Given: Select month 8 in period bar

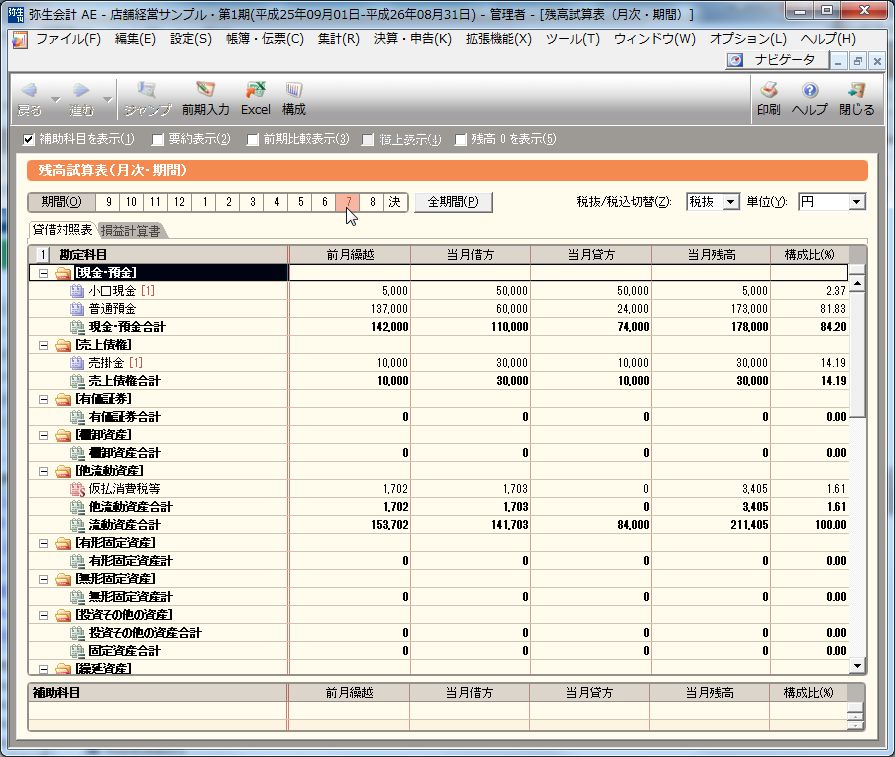Looking at the screenshot, I should pyautogui.click(x=372, y=202).
